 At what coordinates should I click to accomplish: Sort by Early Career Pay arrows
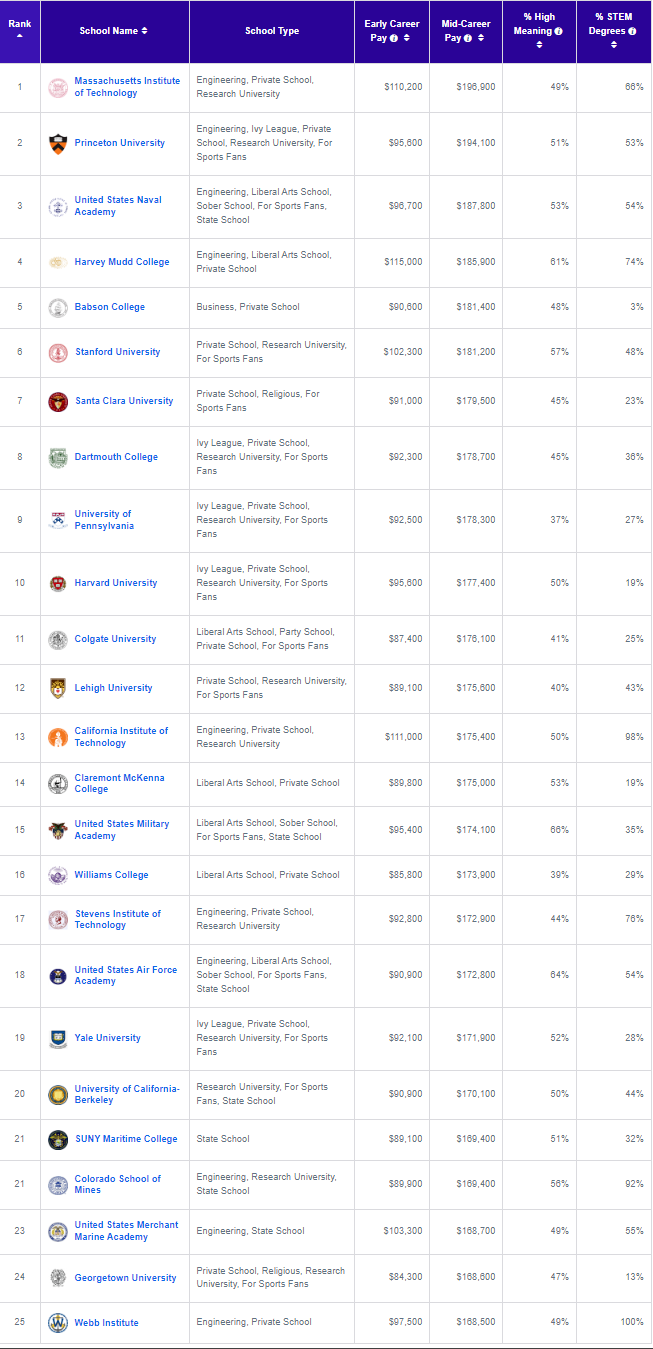[x=406, y=38]
